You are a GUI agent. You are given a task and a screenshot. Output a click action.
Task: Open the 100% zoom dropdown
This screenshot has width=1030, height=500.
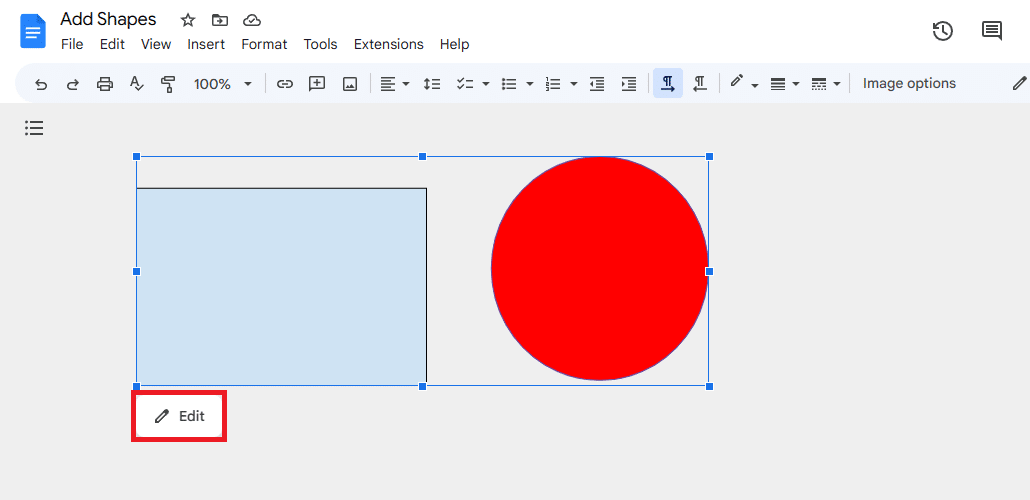point(223,84)
